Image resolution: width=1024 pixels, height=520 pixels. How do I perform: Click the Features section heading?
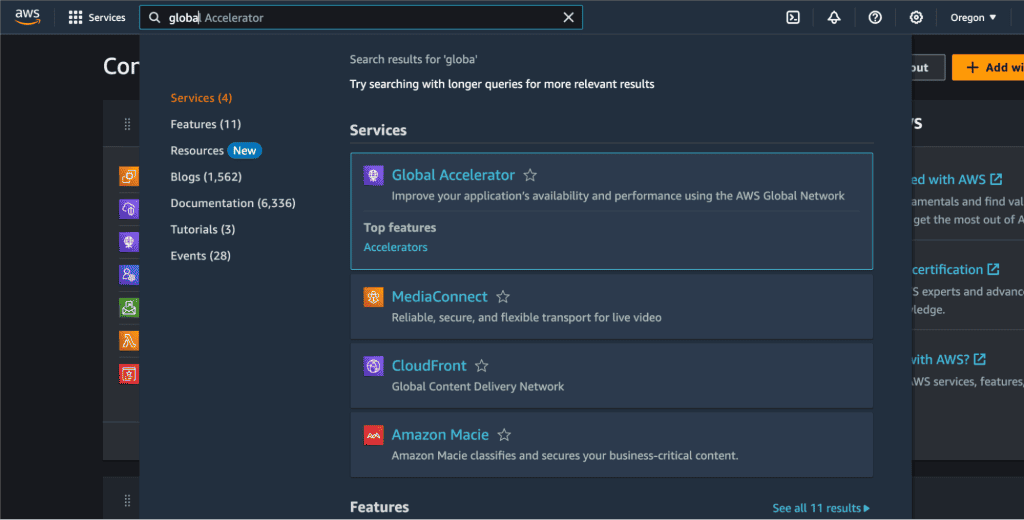379,507
